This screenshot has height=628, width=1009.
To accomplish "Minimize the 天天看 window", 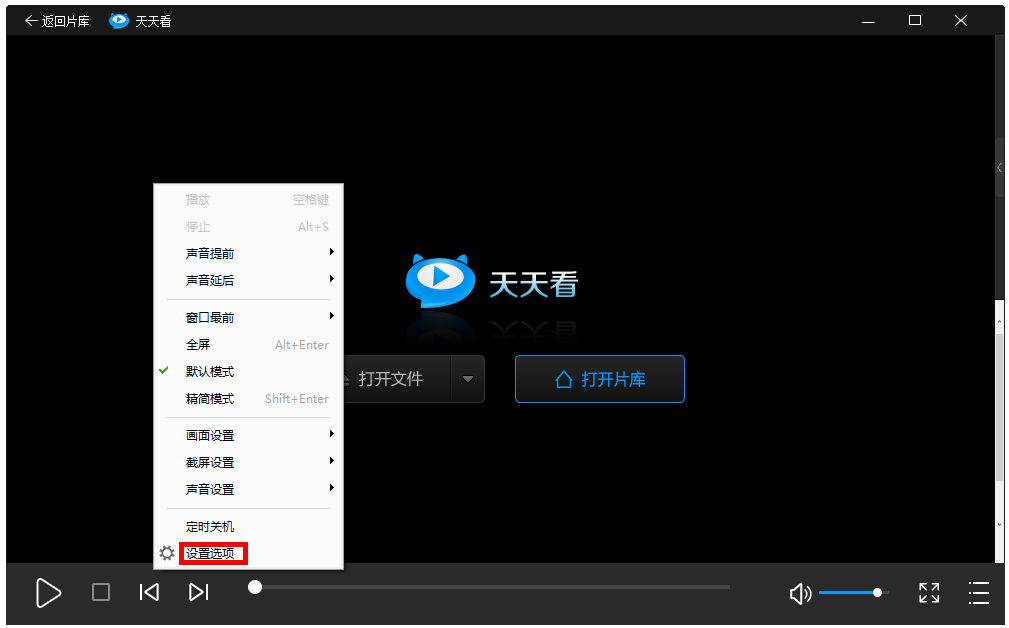I will 869,21.
